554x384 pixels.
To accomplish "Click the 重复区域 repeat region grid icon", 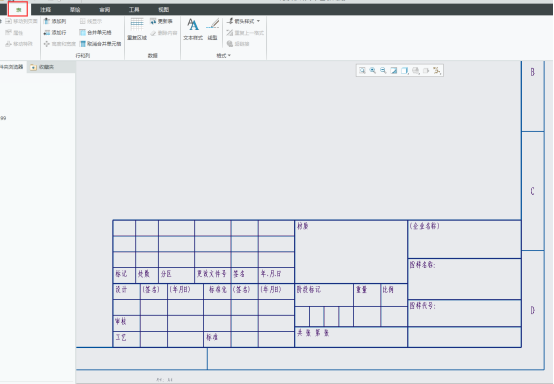I will (x=137, y=25).
